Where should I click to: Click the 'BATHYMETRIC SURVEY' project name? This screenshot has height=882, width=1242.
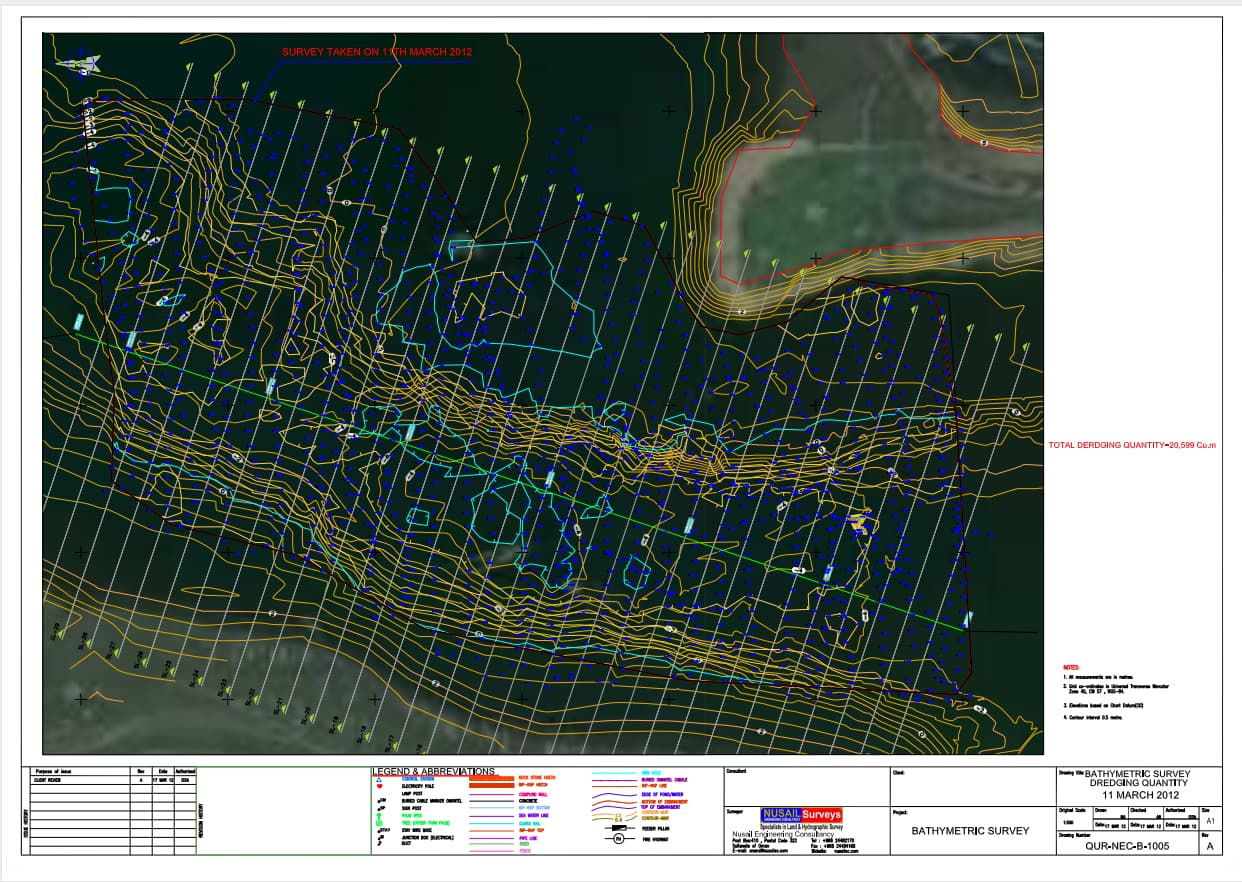(970, 831)
